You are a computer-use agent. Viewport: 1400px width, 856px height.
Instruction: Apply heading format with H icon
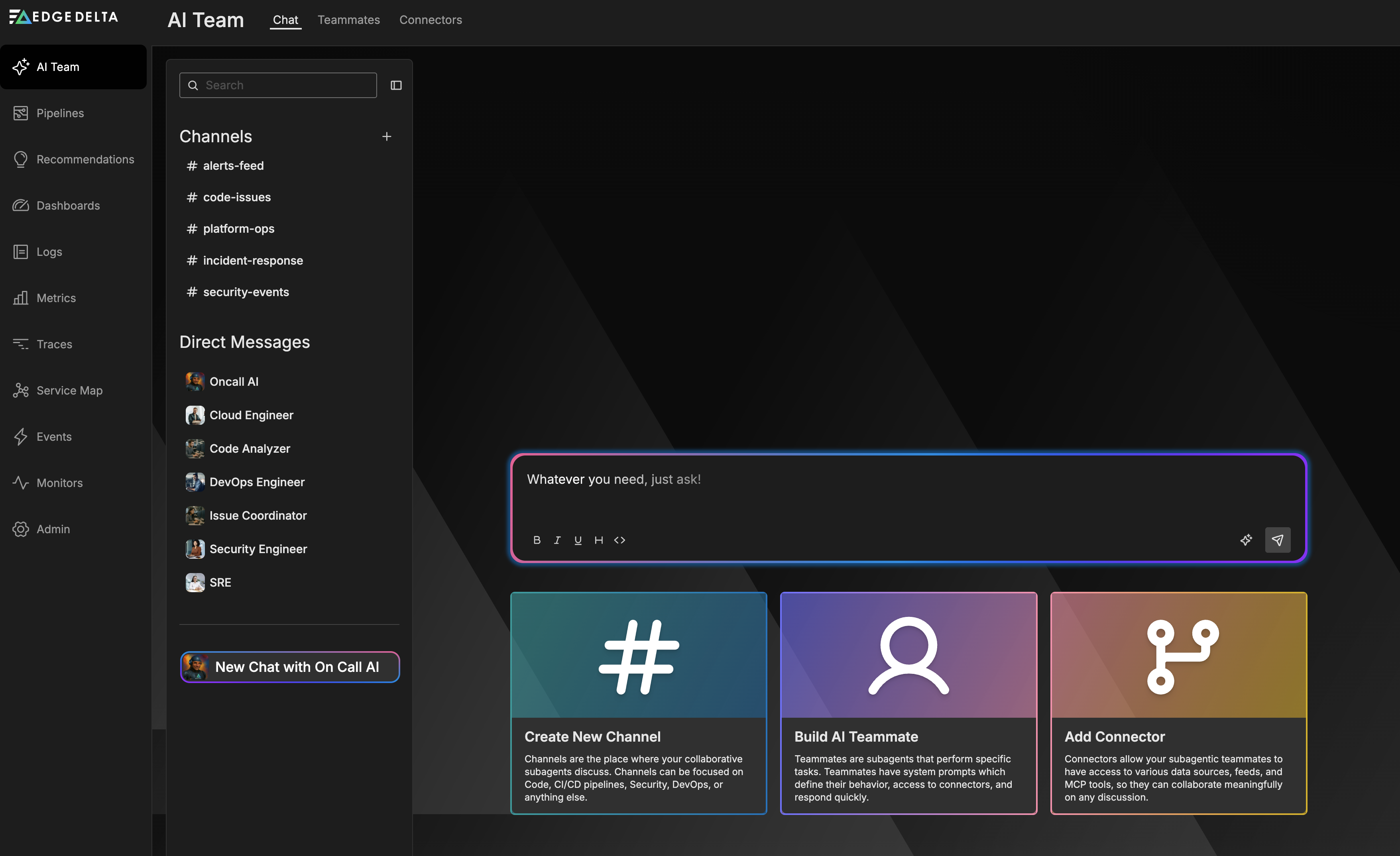[x=598, y=540]
